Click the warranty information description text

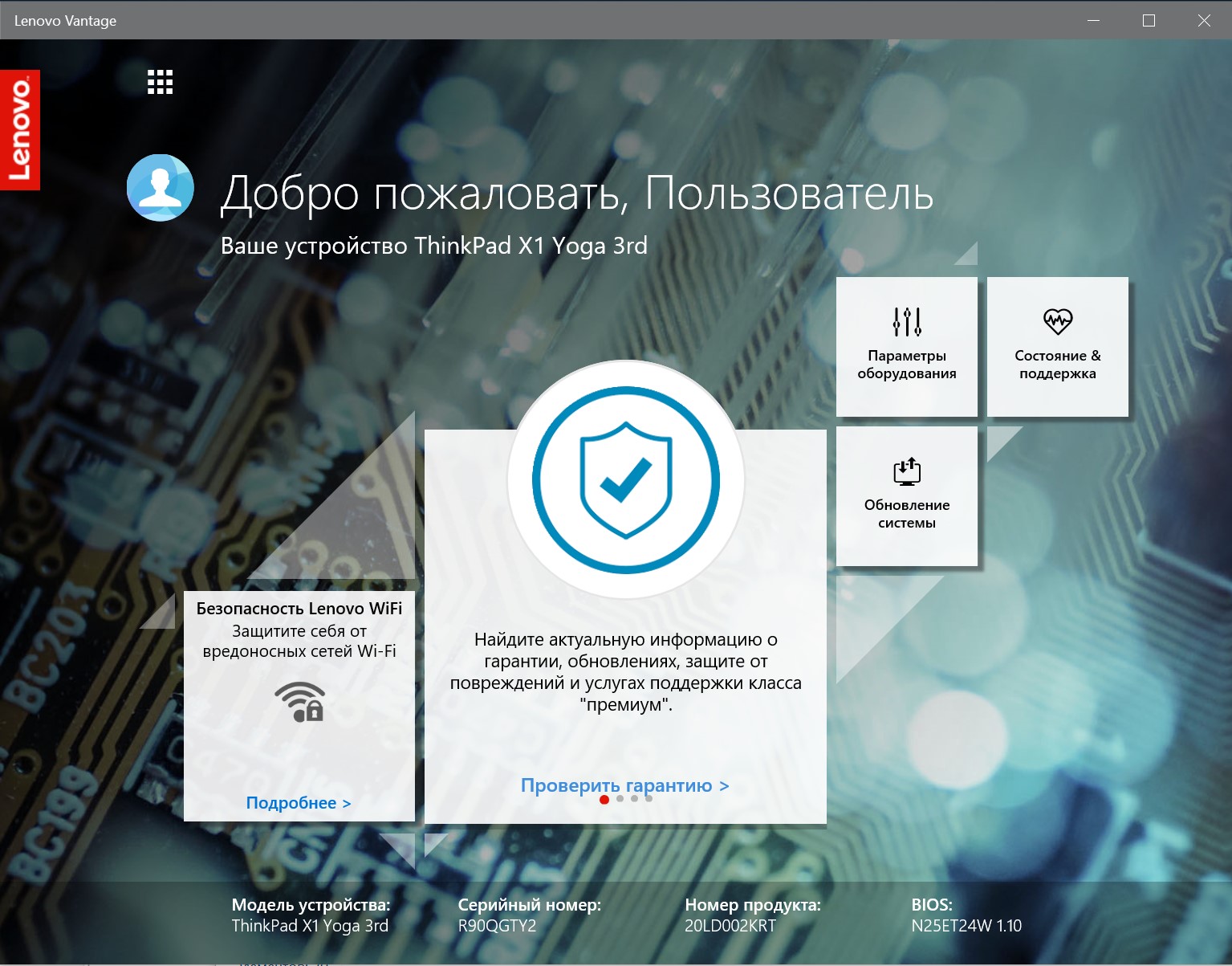pos(626,672)
